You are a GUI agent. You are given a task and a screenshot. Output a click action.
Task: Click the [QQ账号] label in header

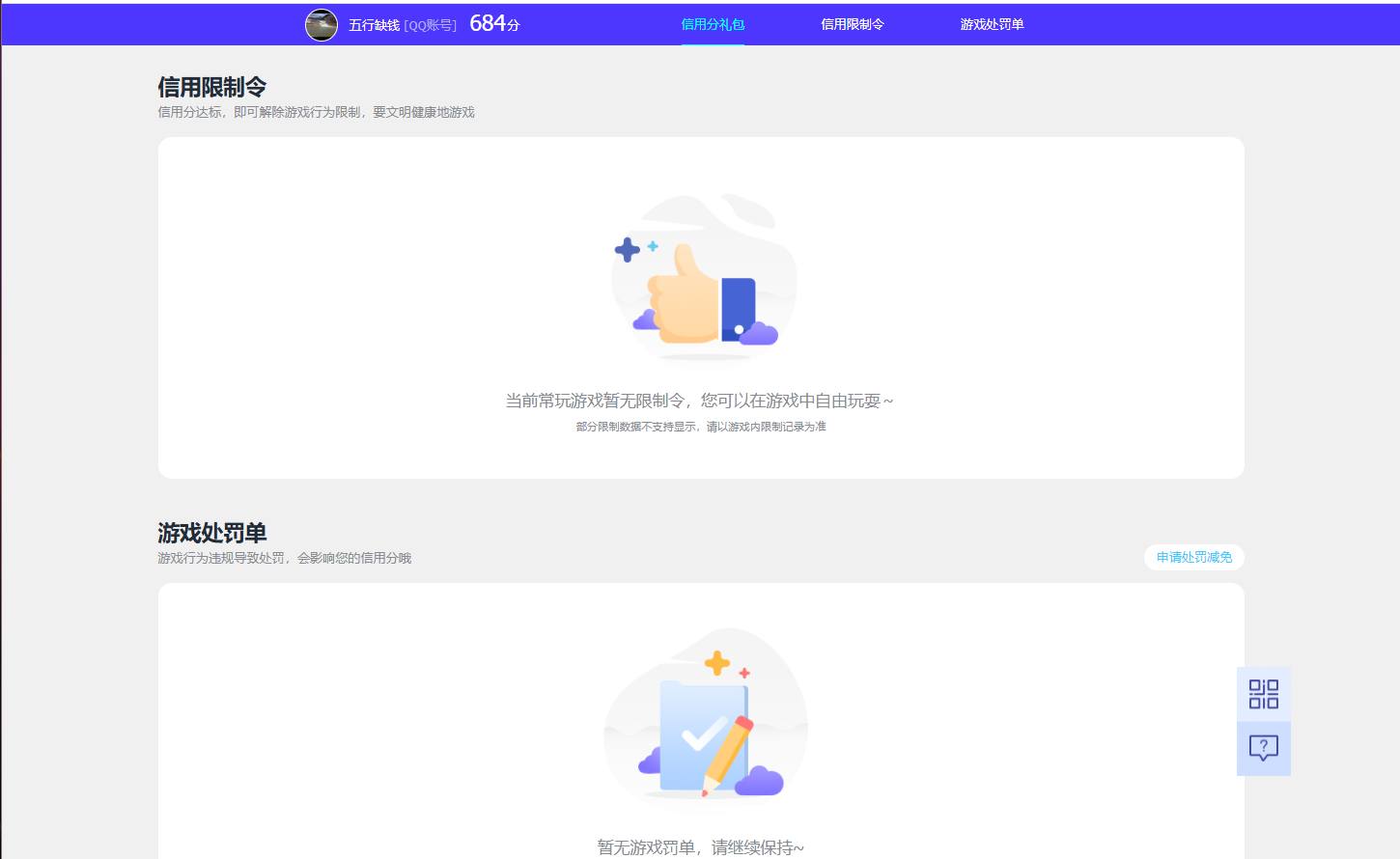[x=430, y=25]
